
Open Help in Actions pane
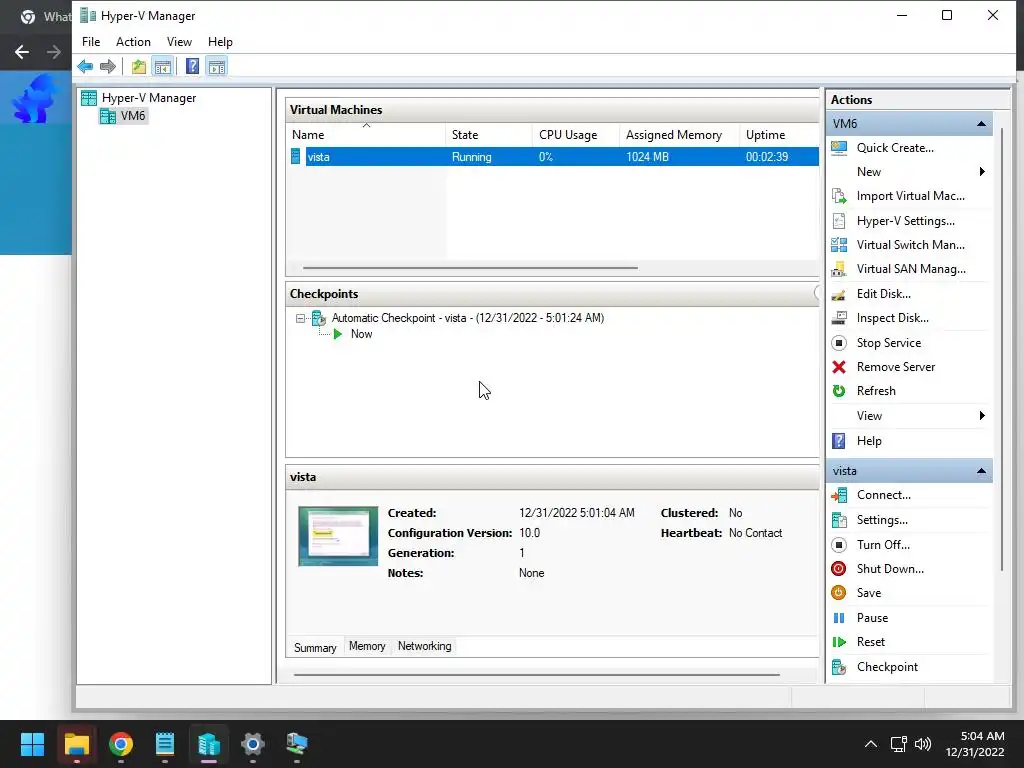pyautogui.click(x=869, y=441)
